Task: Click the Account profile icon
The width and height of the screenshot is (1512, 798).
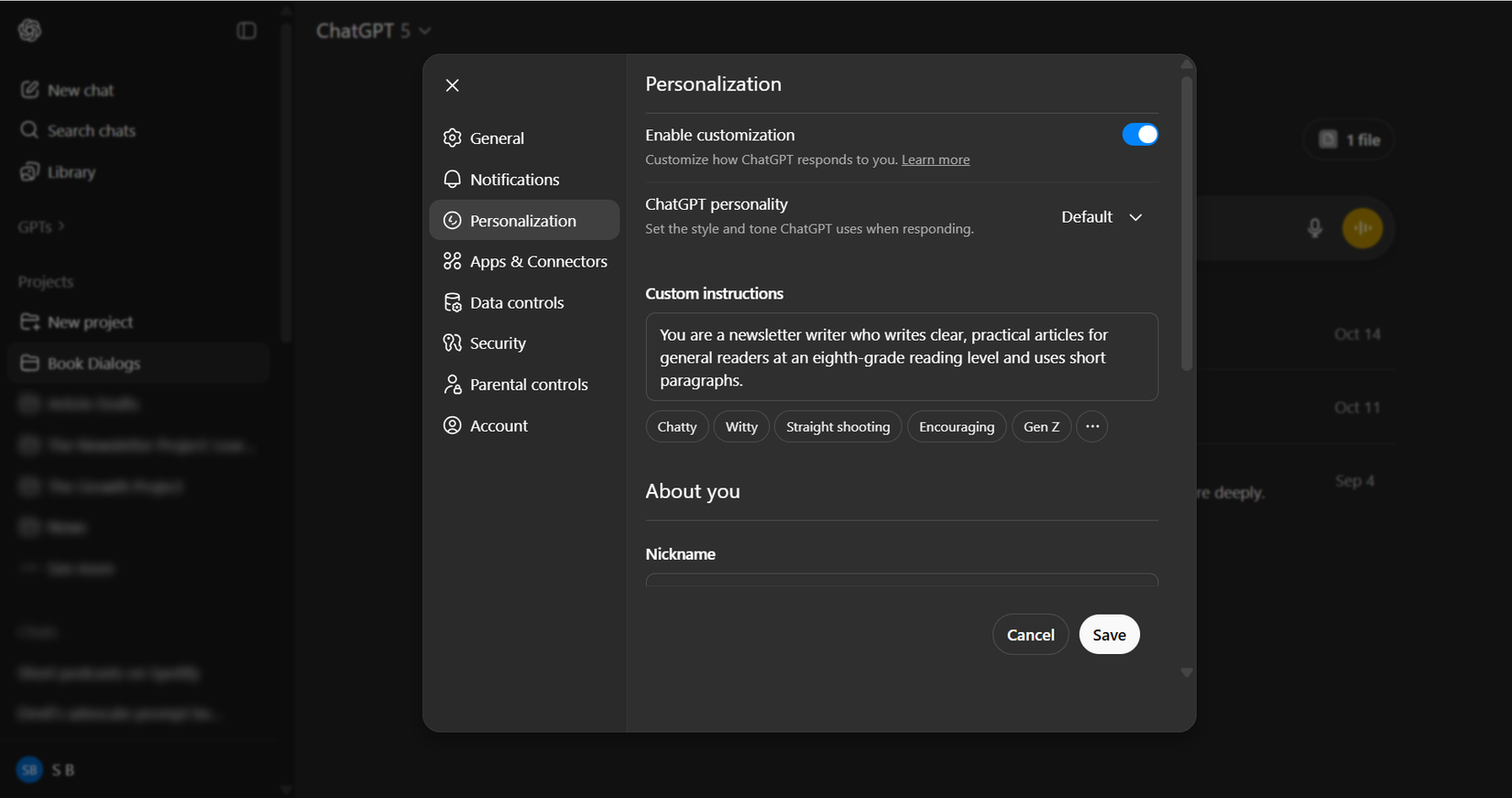Action: (453, 425)
